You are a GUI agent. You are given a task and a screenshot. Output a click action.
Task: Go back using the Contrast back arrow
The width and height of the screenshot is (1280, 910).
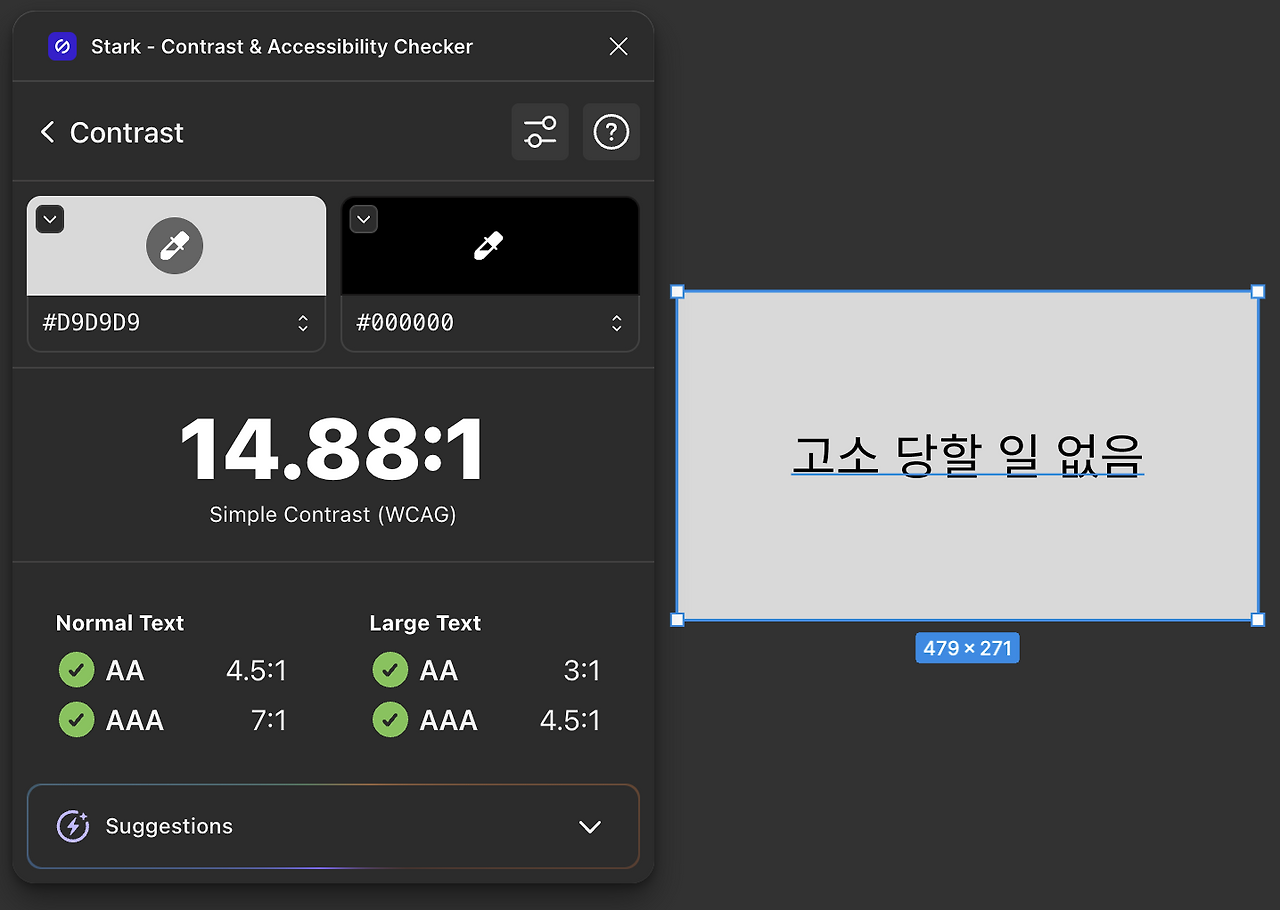click(47, 131)
